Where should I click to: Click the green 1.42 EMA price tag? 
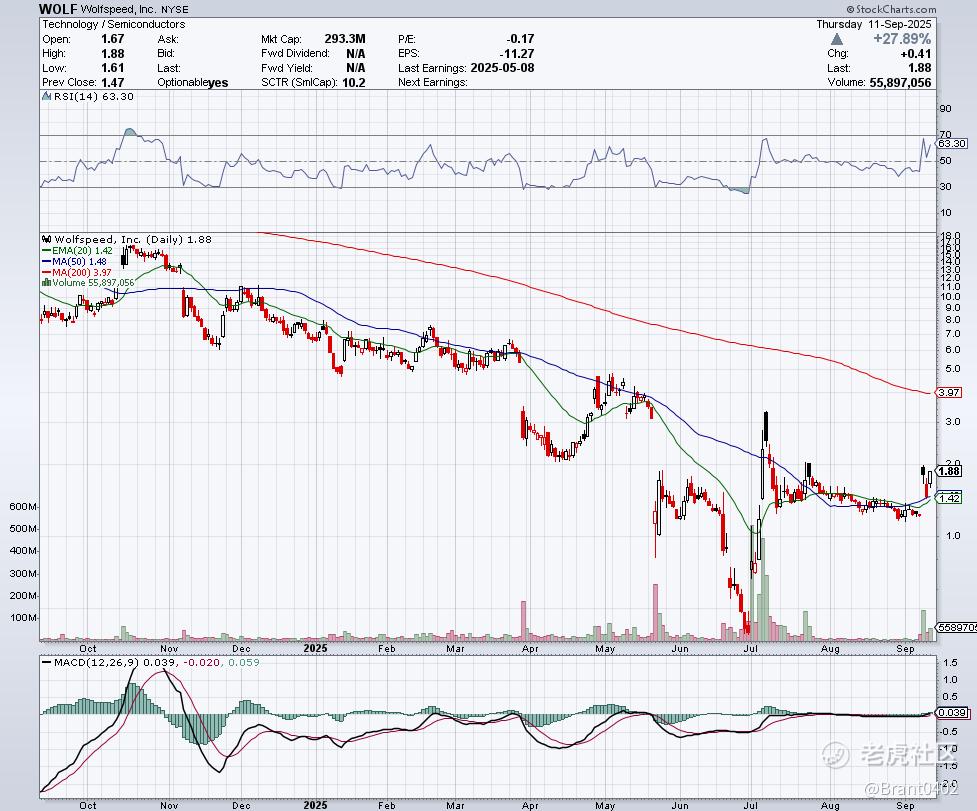950,498
